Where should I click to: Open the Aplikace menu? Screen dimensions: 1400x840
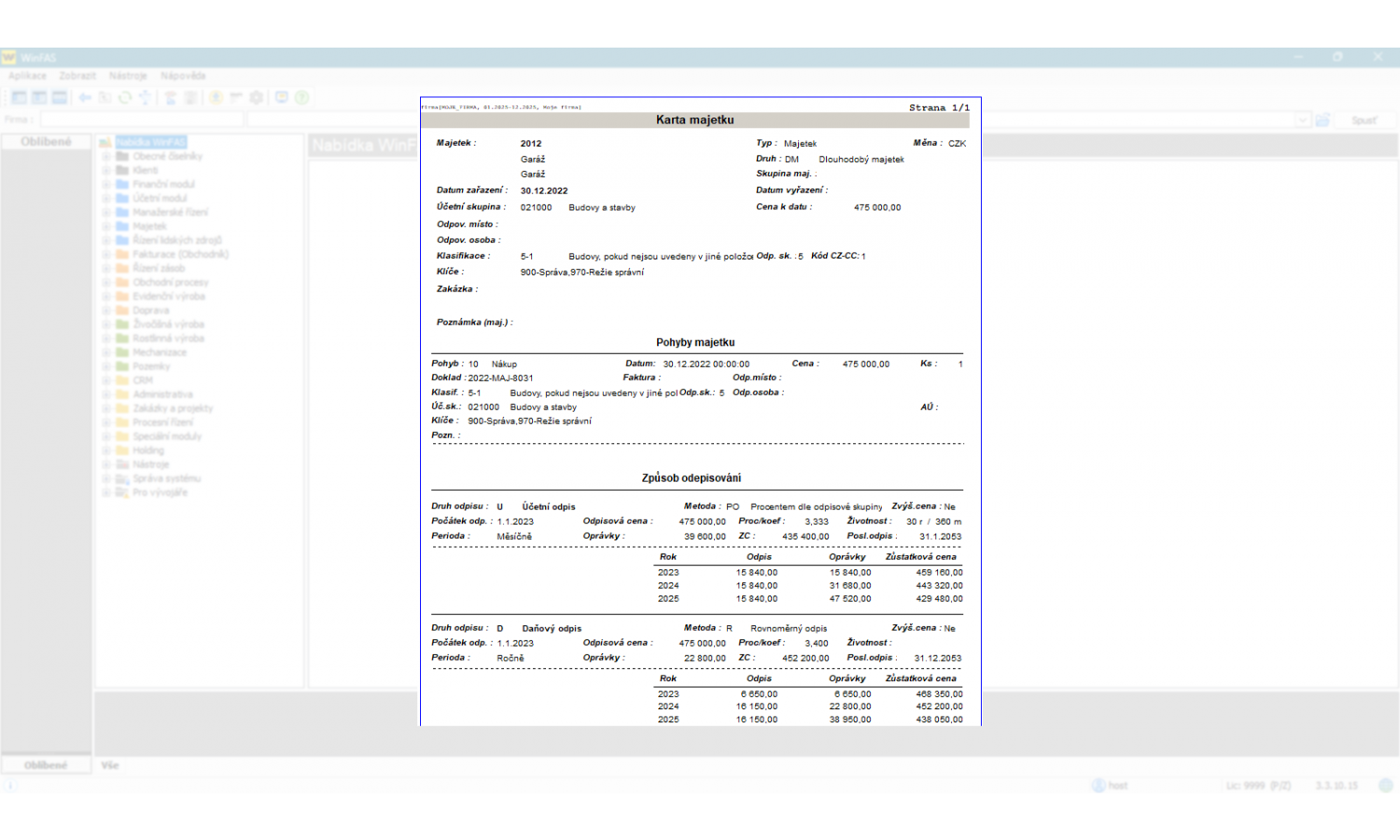click(x=27, y=76)
